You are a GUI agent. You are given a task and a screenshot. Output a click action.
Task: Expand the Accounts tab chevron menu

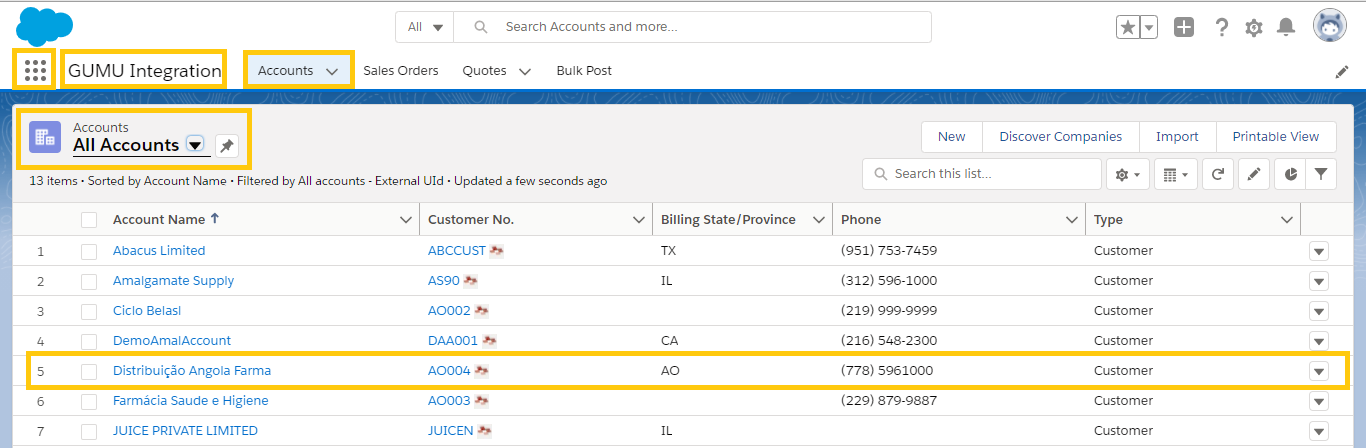332,71
